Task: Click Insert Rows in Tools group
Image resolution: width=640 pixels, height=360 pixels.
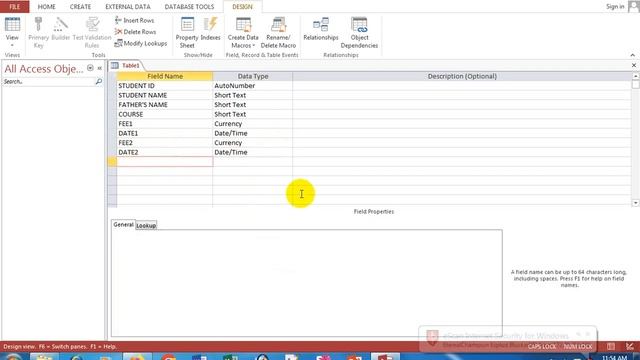Action: click(135, 20)
